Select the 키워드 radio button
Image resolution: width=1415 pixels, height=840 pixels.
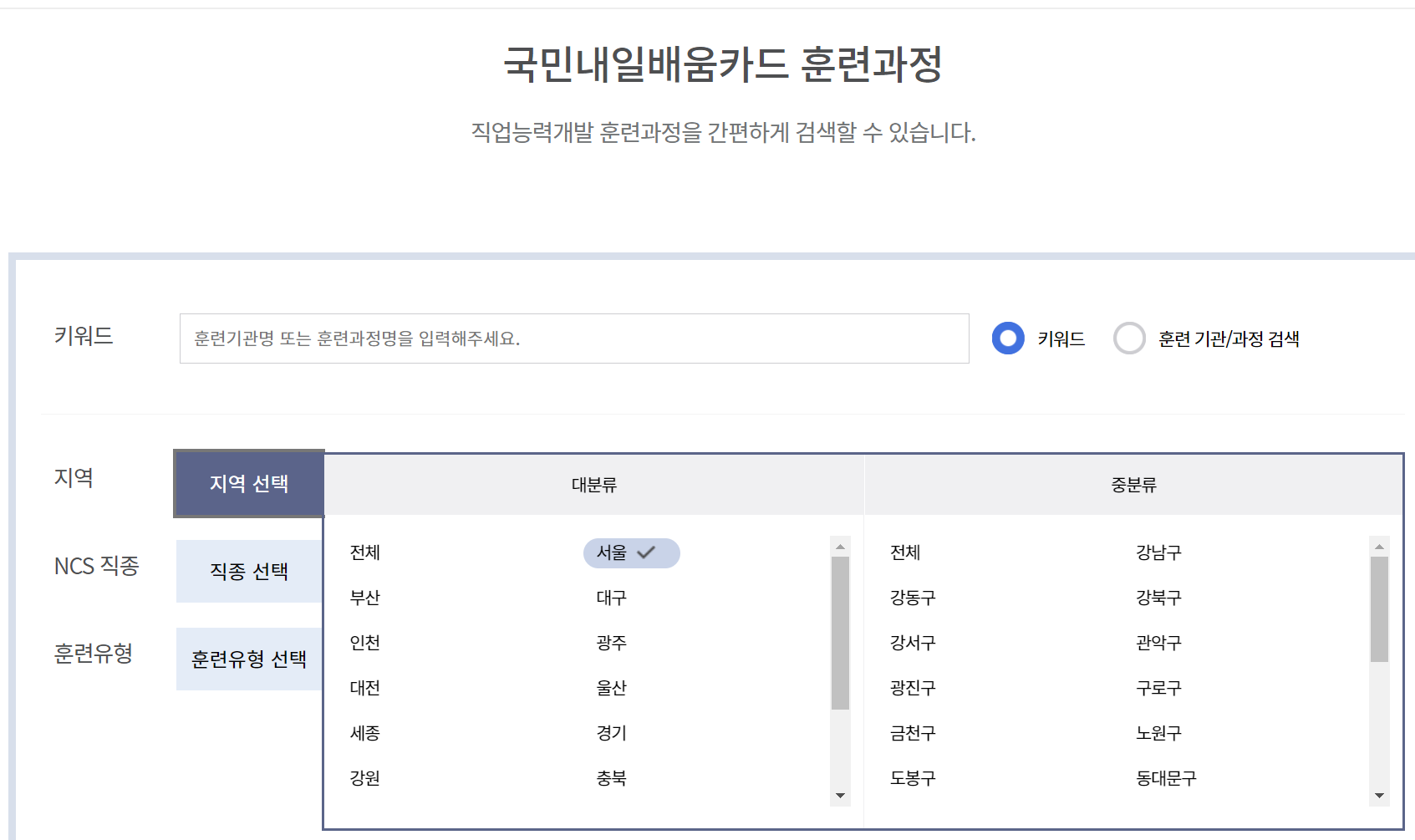tap(1008, 339)
